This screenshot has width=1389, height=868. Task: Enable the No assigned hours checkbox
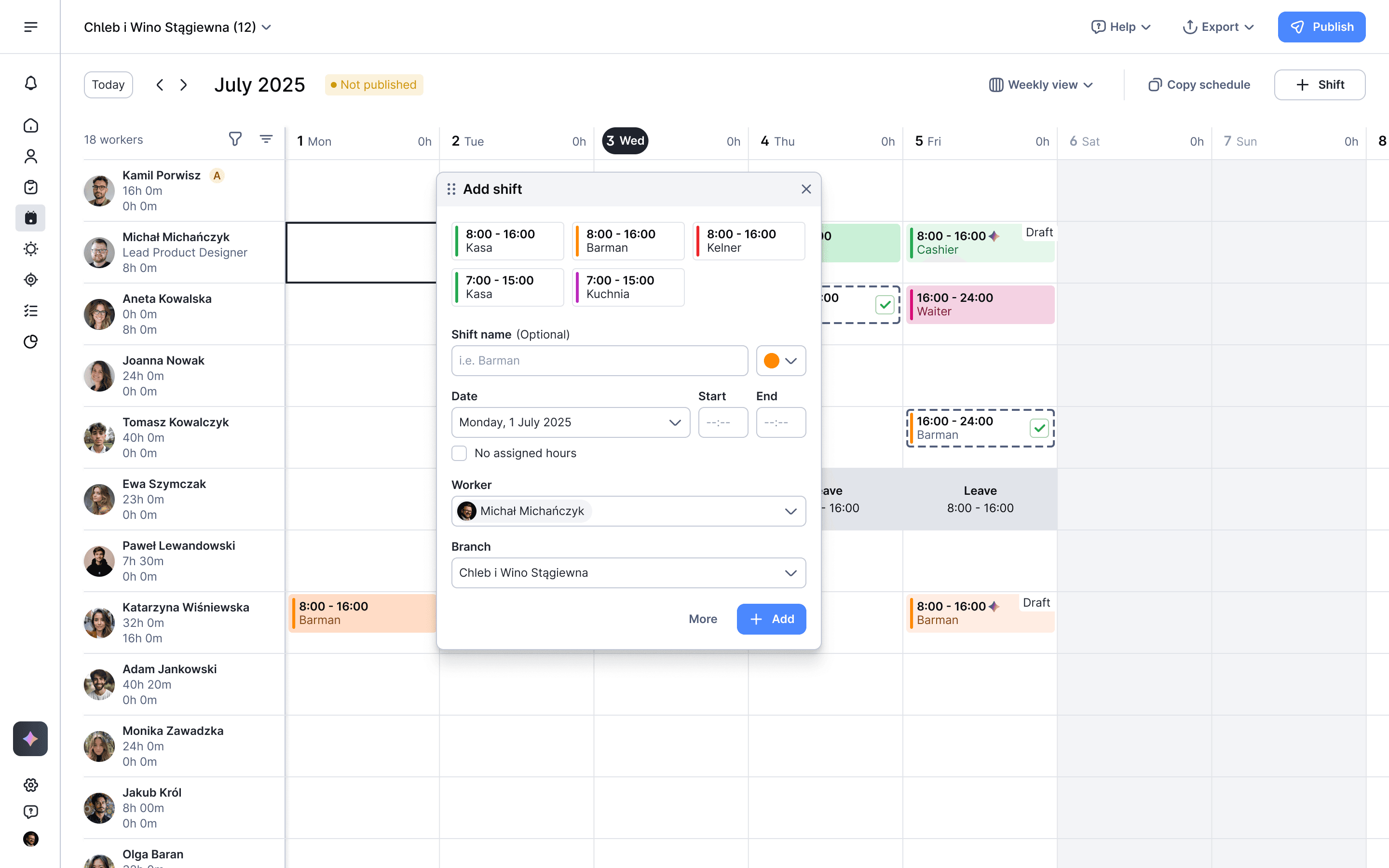459,453
